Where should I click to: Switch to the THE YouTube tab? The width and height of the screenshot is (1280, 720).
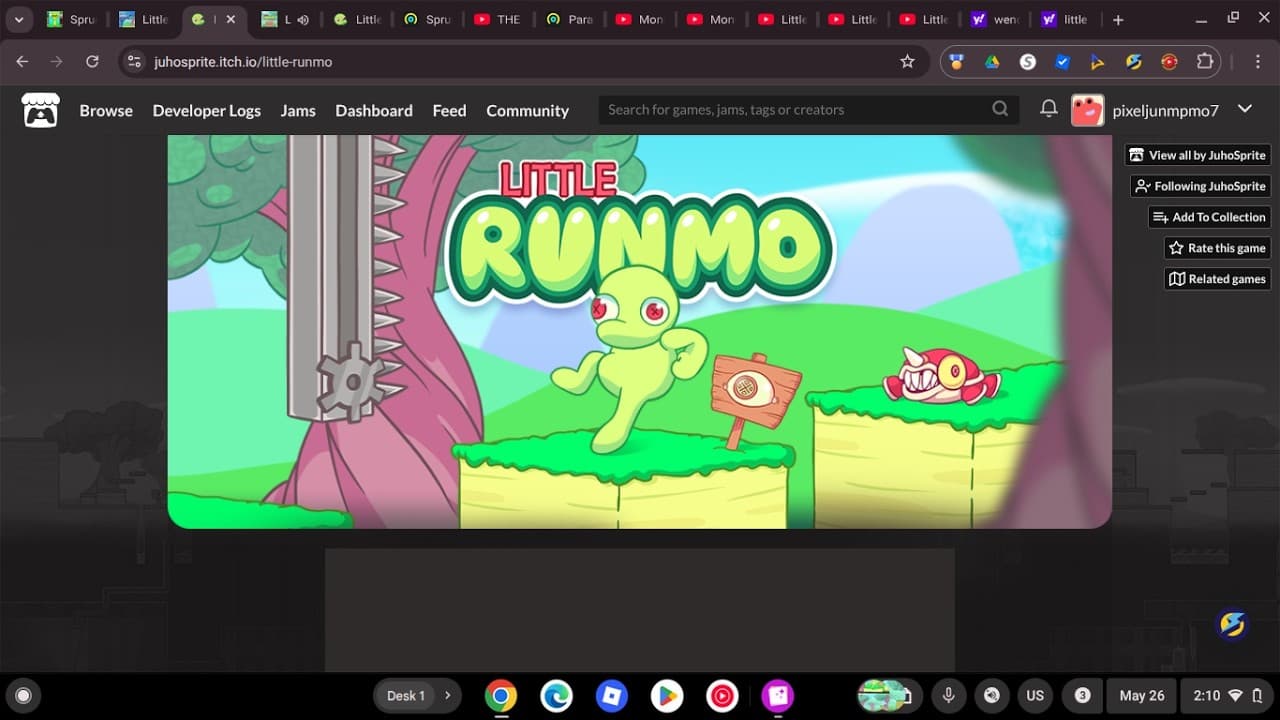coord(497,19)
